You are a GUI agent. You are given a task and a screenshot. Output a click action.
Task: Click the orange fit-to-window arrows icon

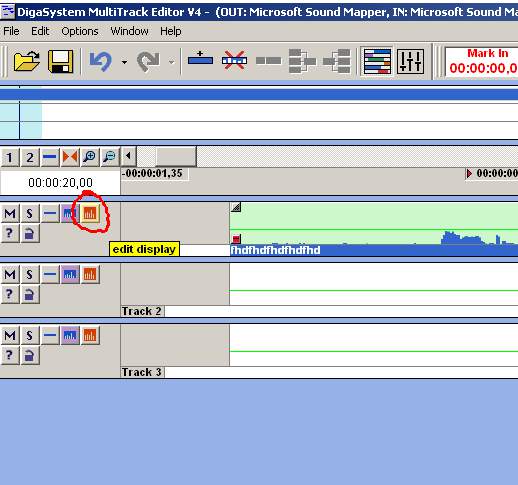click(70, 157)
